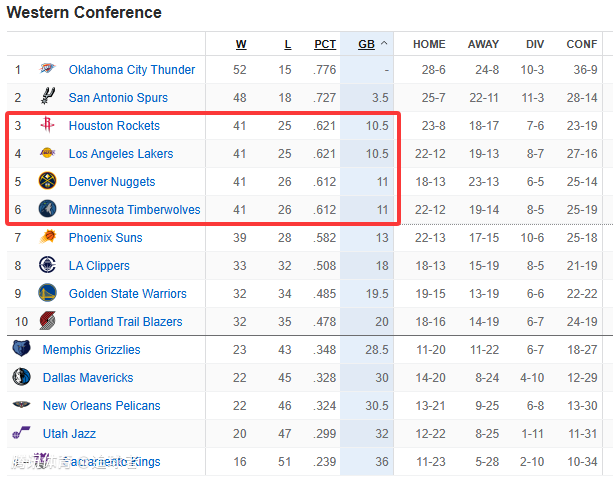Sort the table by L column
This screenshot has width=613, height=479.
(x=288, y=44)
